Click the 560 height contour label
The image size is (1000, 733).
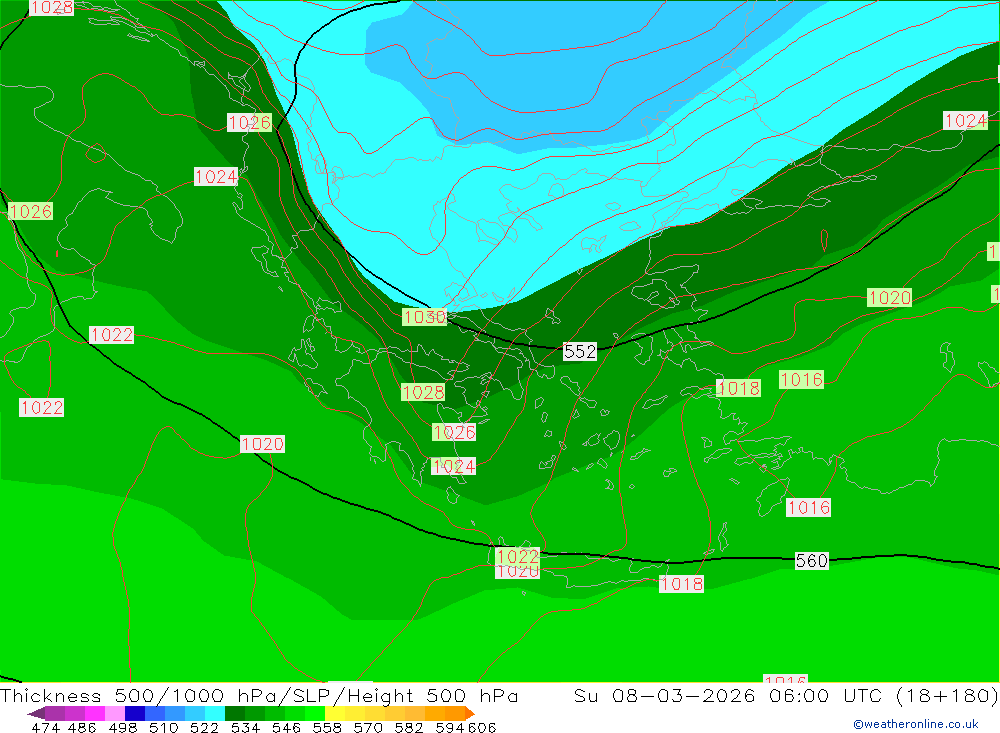[811, 561]
